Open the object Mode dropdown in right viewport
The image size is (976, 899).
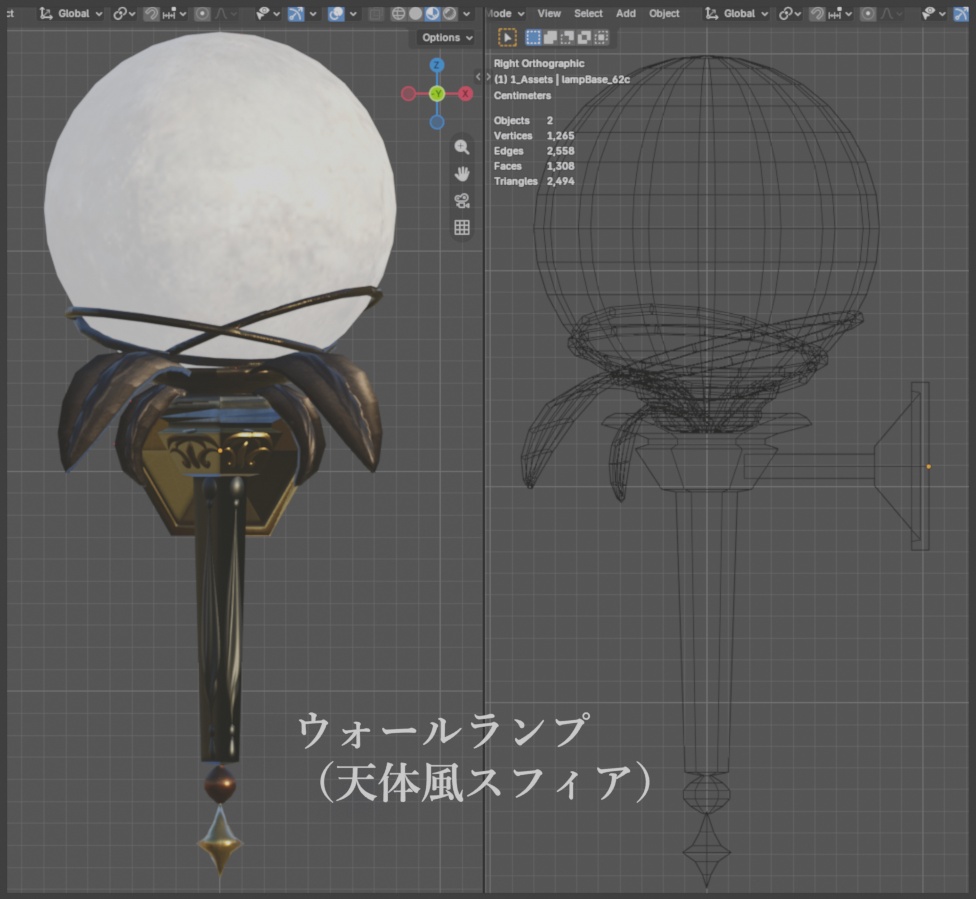coord(505,13)
